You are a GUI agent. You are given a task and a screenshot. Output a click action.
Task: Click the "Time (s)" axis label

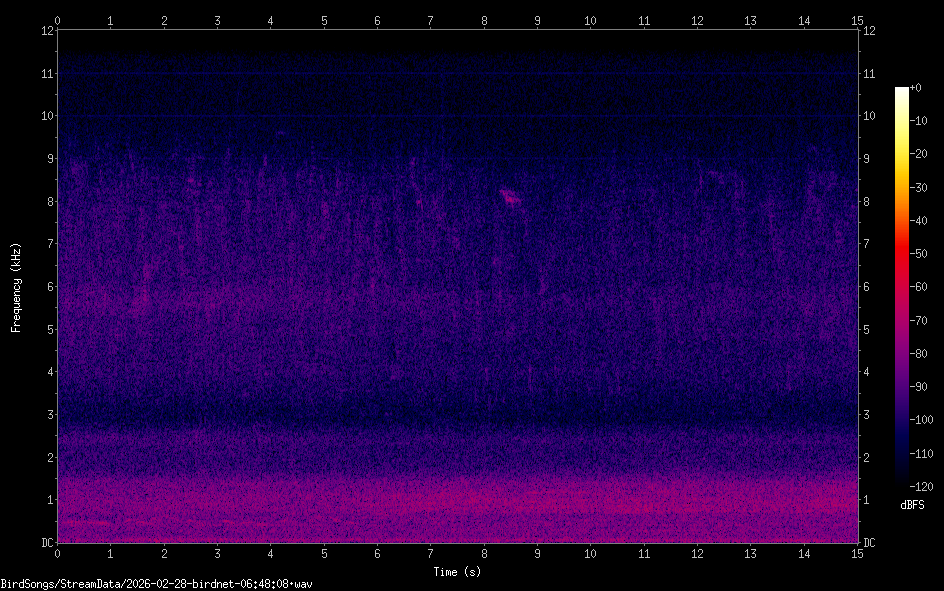pyautogui.click(x=456, y=572)
